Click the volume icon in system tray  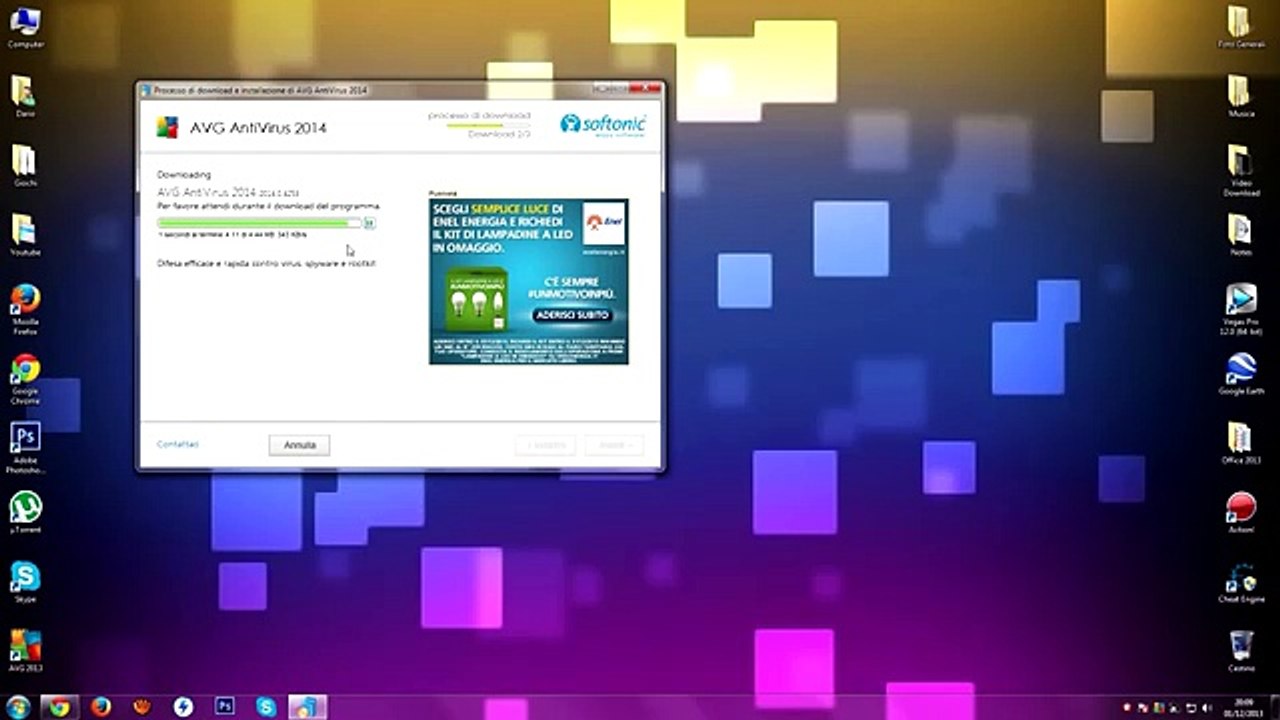coord(1207,708)
